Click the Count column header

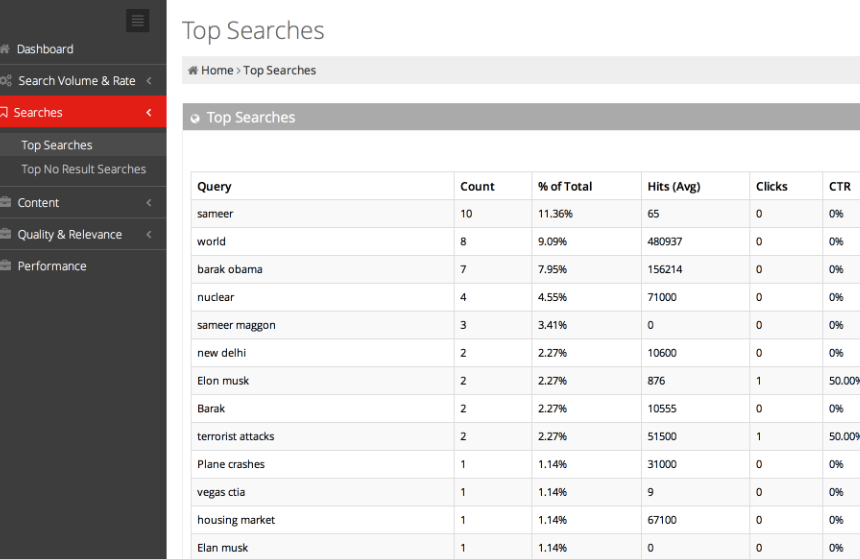[477, 187]
